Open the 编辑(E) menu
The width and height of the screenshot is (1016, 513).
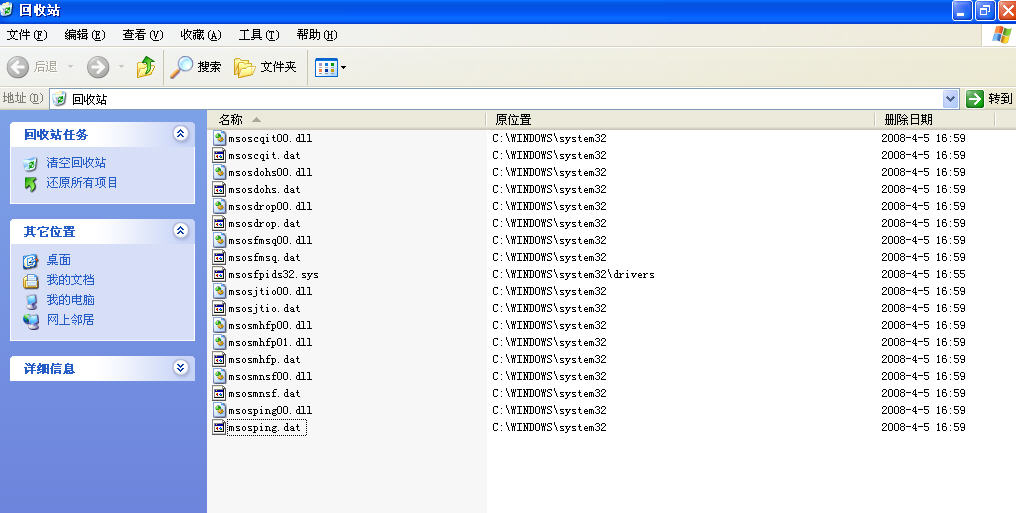click(85, 35)
